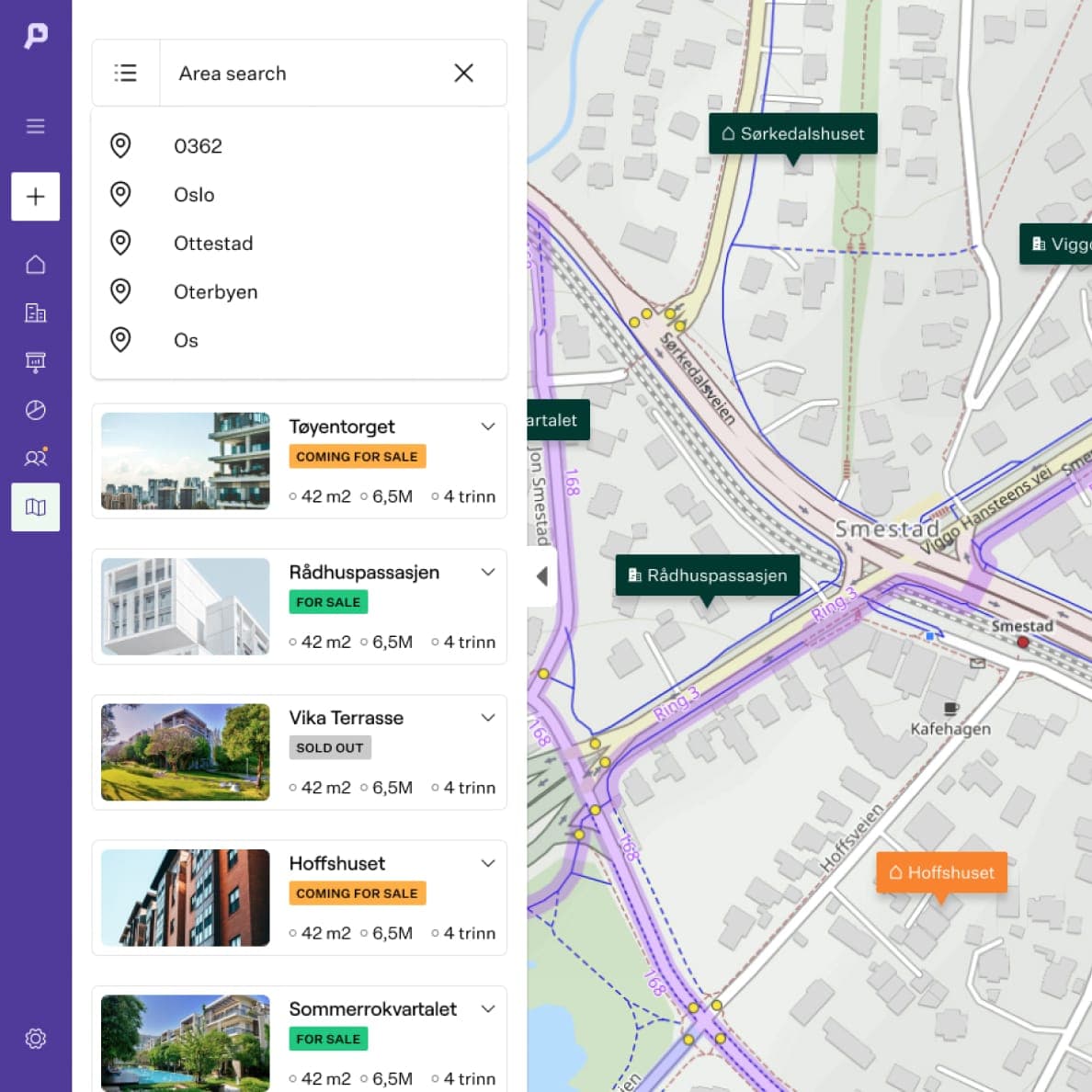This screenshot has height=1092, width=1092.
Task: Select the map view icon in sidebar
Action: click(35, 507)
